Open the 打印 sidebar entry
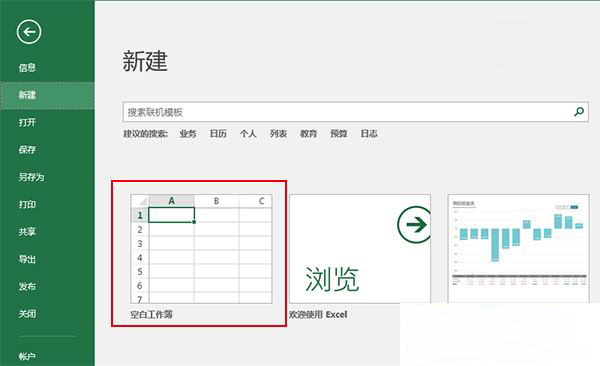Viewport: 600px width, 366px height. tap(27, 204)
